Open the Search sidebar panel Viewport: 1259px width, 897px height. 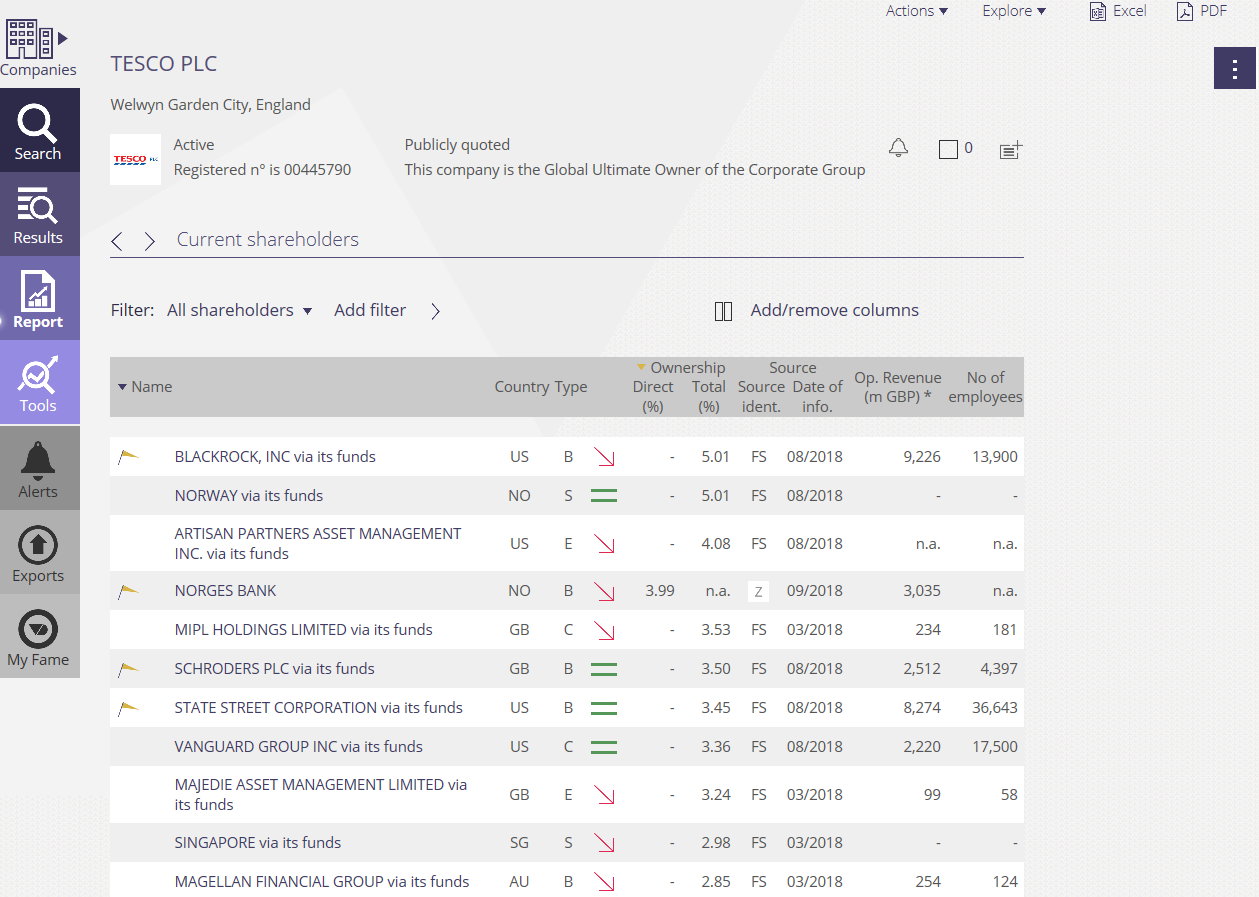coord(38,130)
